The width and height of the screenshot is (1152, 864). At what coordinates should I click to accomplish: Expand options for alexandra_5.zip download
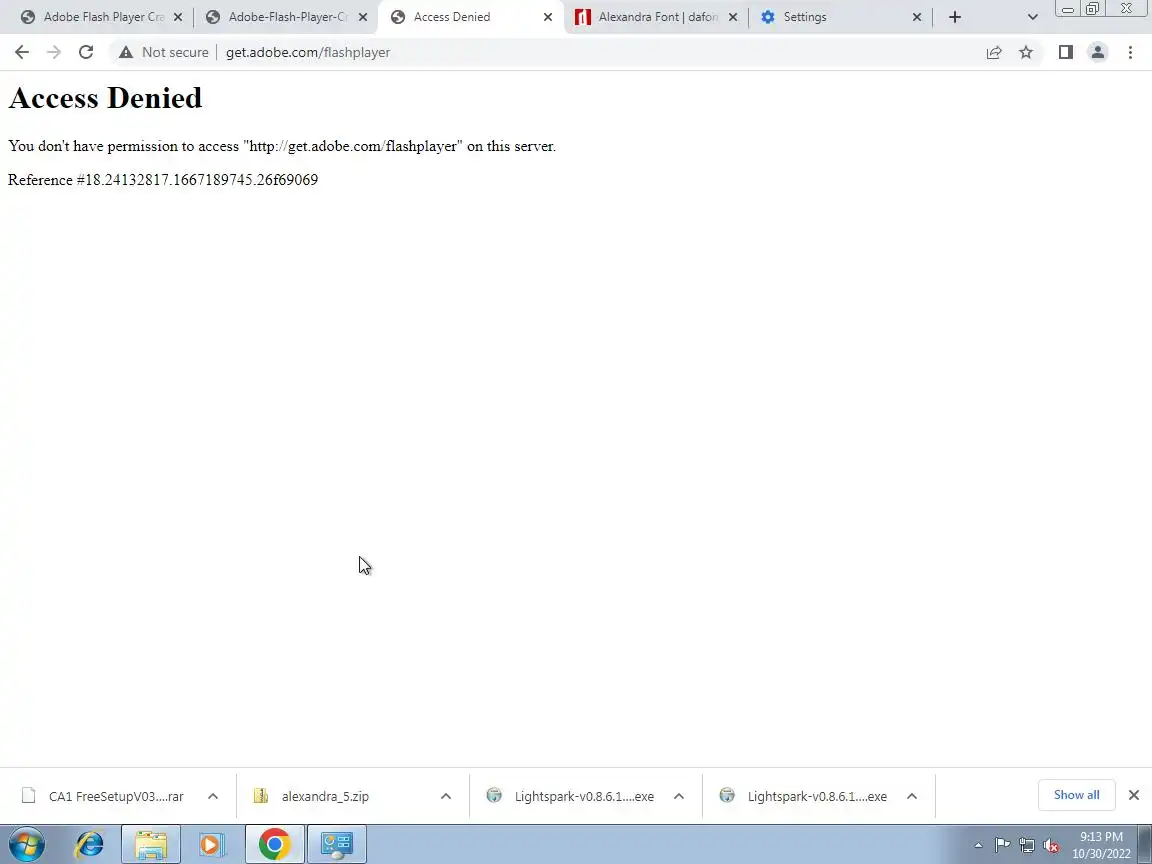pyautogui.click(x=446, y=796)
